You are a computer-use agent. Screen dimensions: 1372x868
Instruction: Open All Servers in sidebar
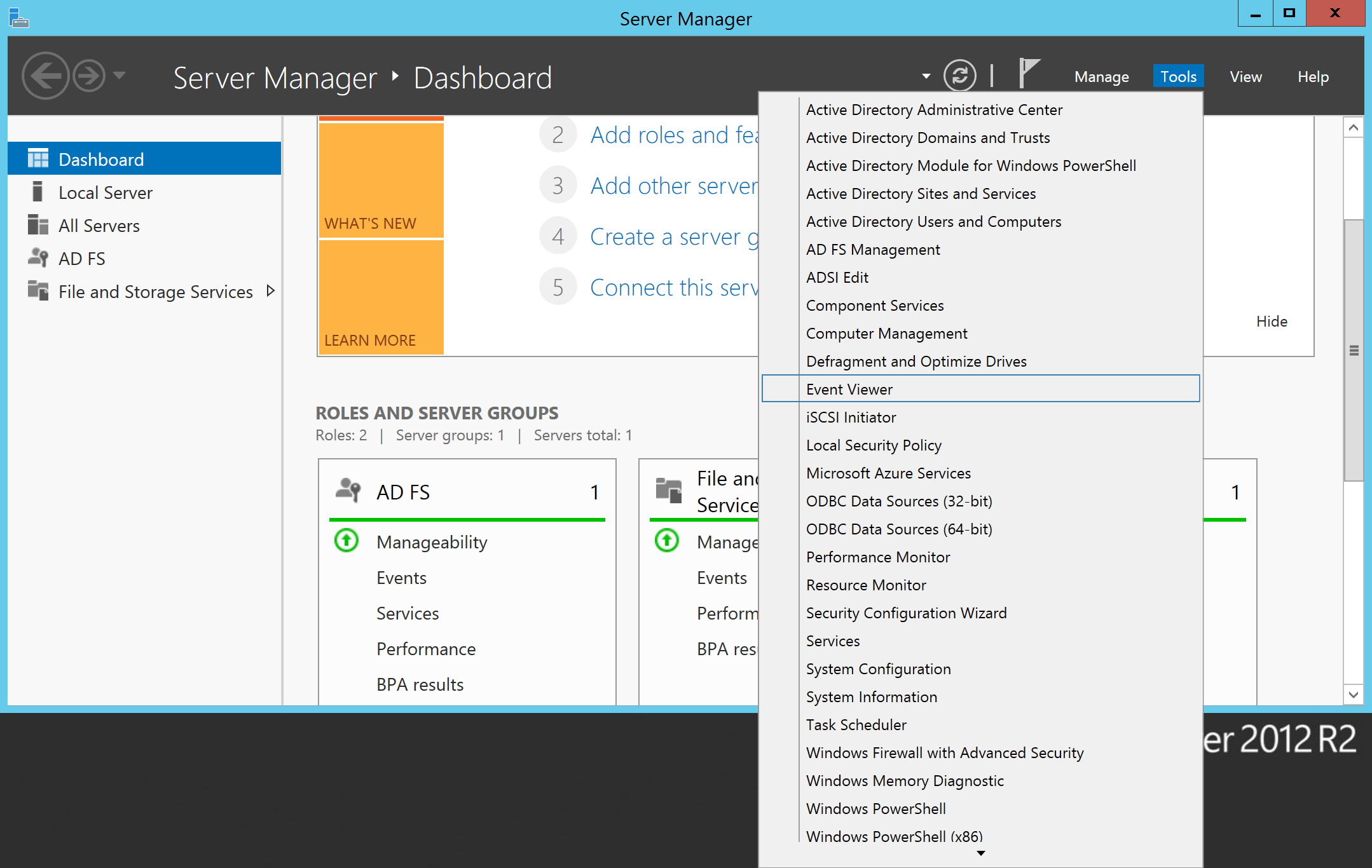(x=99, y=226)
